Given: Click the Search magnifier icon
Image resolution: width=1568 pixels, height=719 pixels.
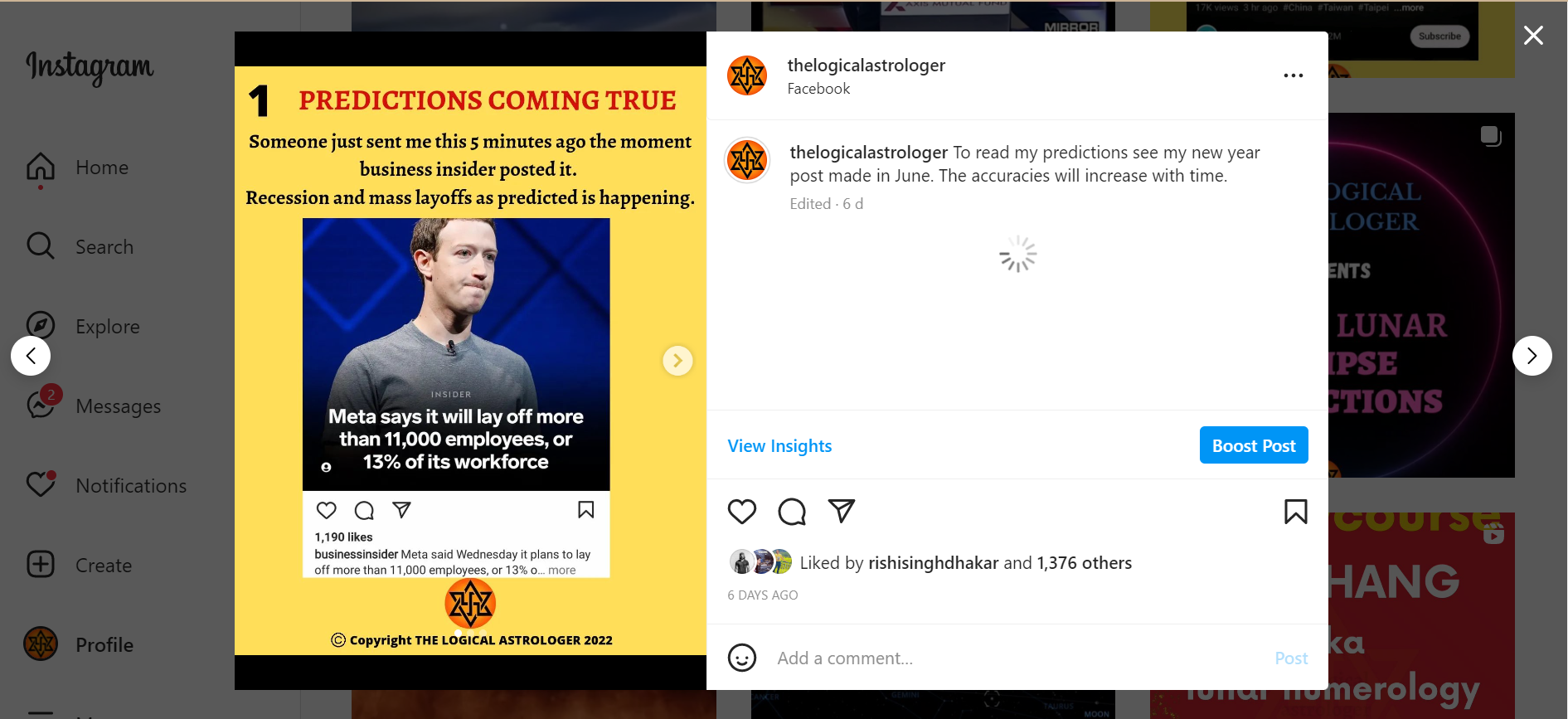Looking at the screenshot, I should click(41, 246).
